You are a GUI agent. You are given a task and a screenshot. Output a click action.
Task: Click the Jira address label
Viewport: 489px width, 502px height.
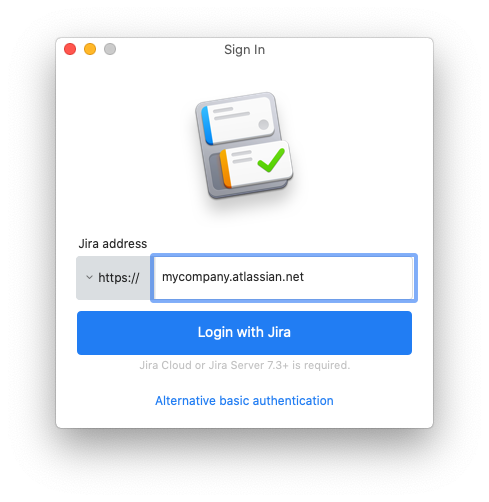click(x=113, y=244)
